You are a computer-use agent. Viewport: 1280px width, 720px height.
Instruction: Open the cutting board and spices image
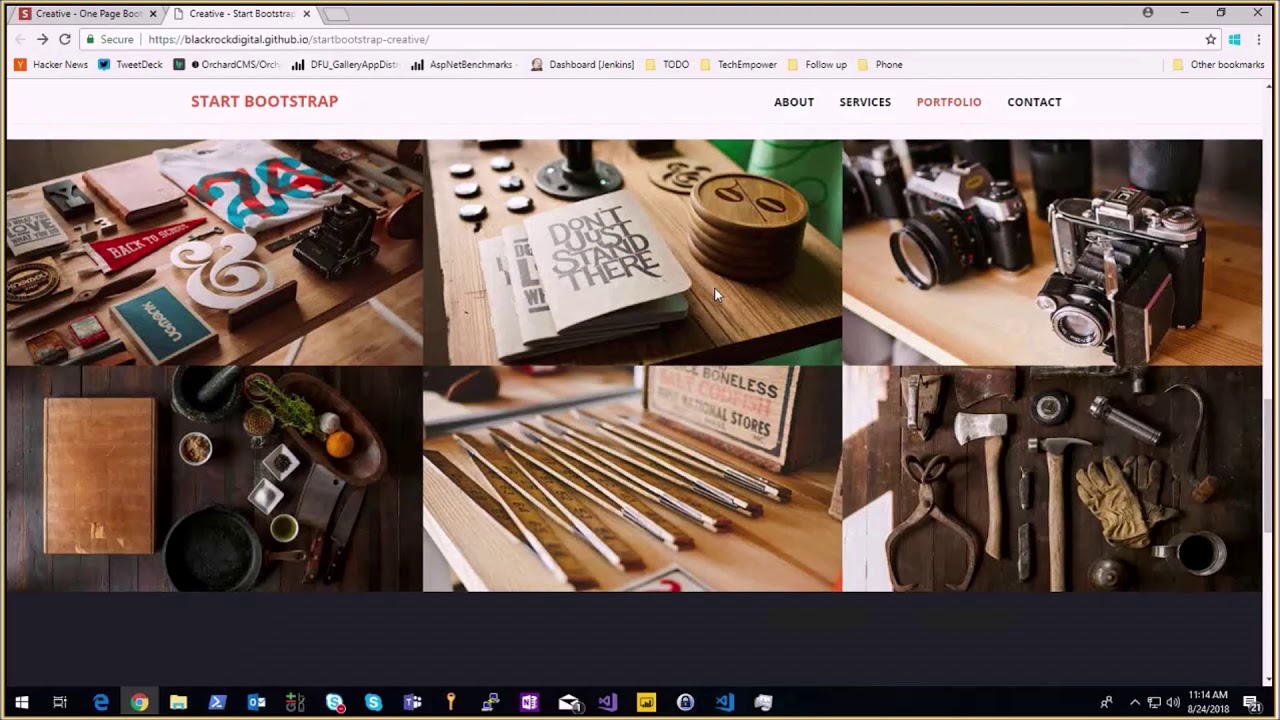214,479
